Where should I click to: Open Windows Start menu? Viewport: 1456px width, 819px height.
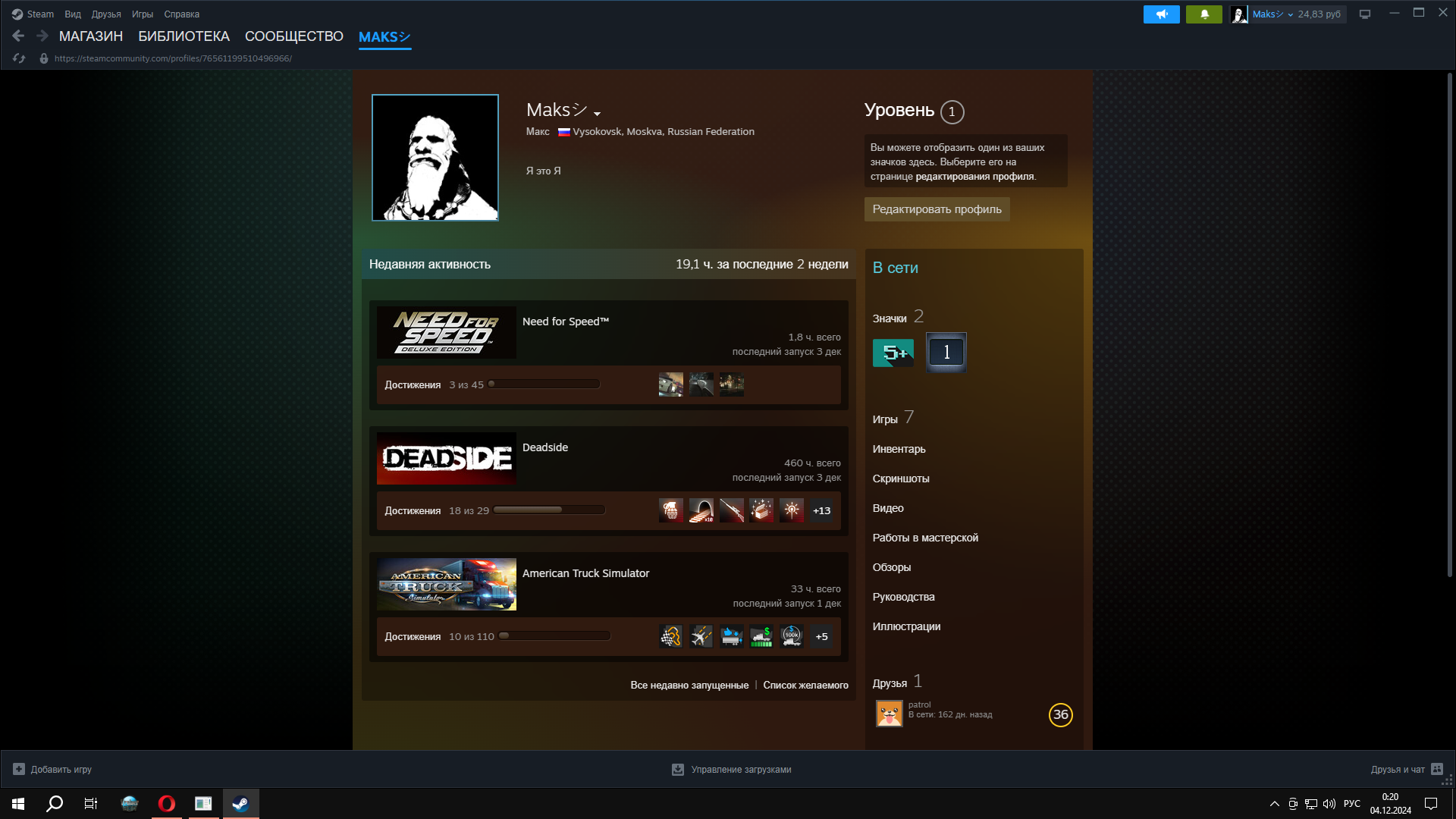coord(18,804)
